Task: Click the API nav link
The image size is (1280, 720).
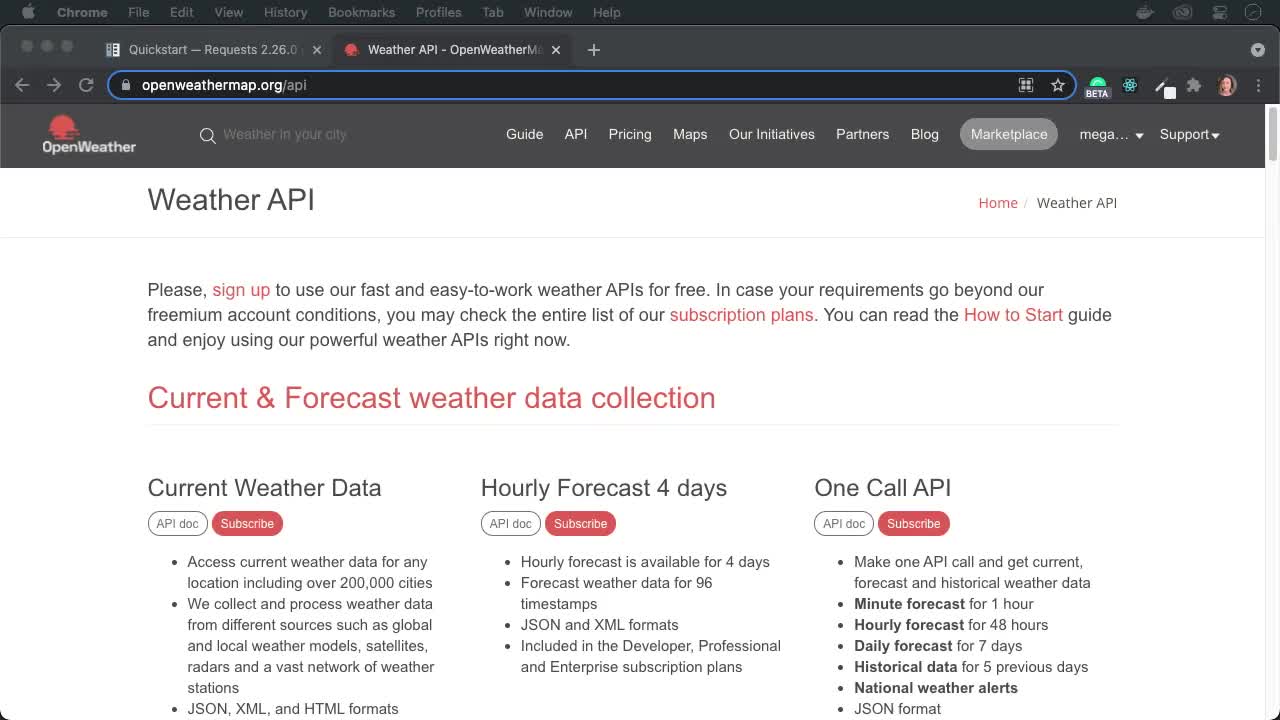Action: [x=575, y=134]
